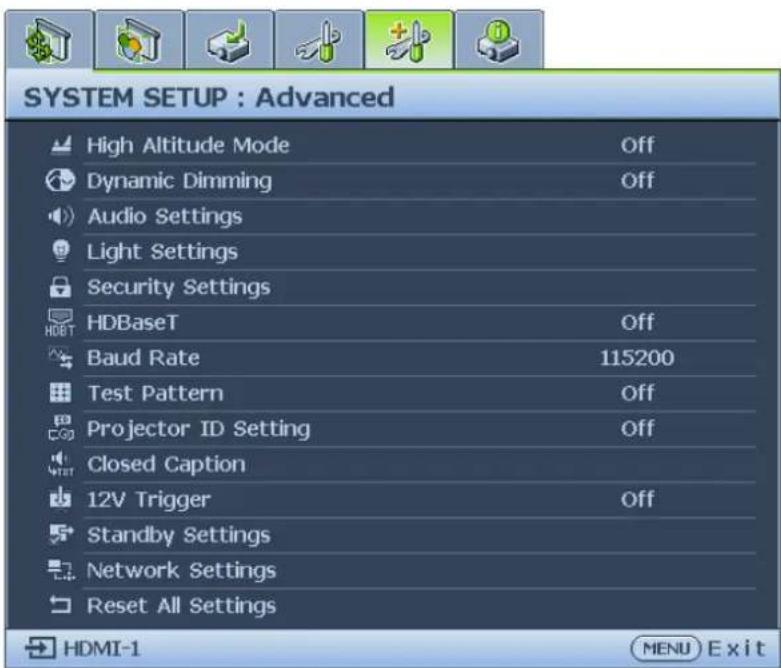Toggle Test Pattern Off value

[x=637, y=393]
